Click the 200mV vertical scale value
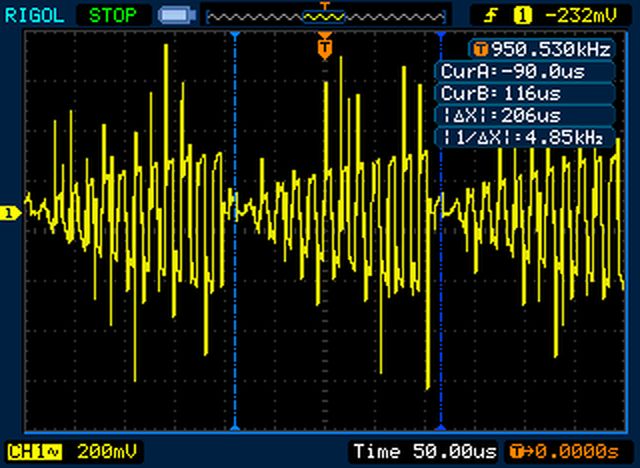This screenshot has height=468, width=640. (107, 452)
